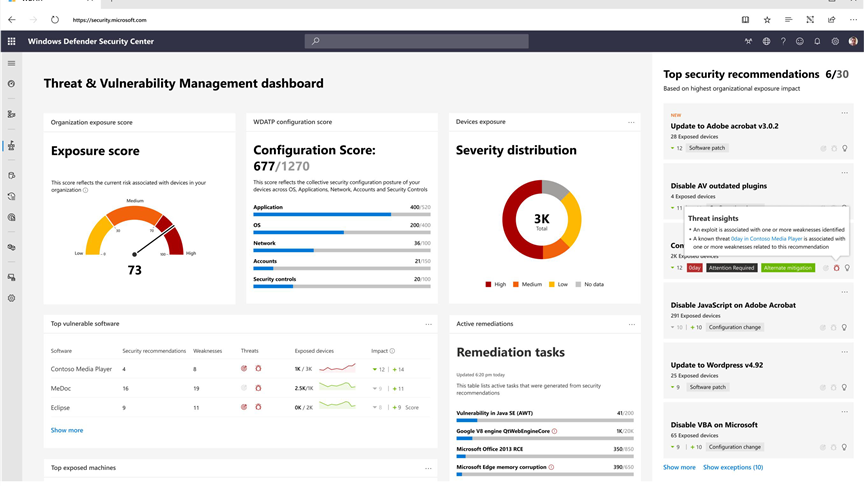Click Vulnerability in Java SE (AWT) progress bar

point(545,420)
